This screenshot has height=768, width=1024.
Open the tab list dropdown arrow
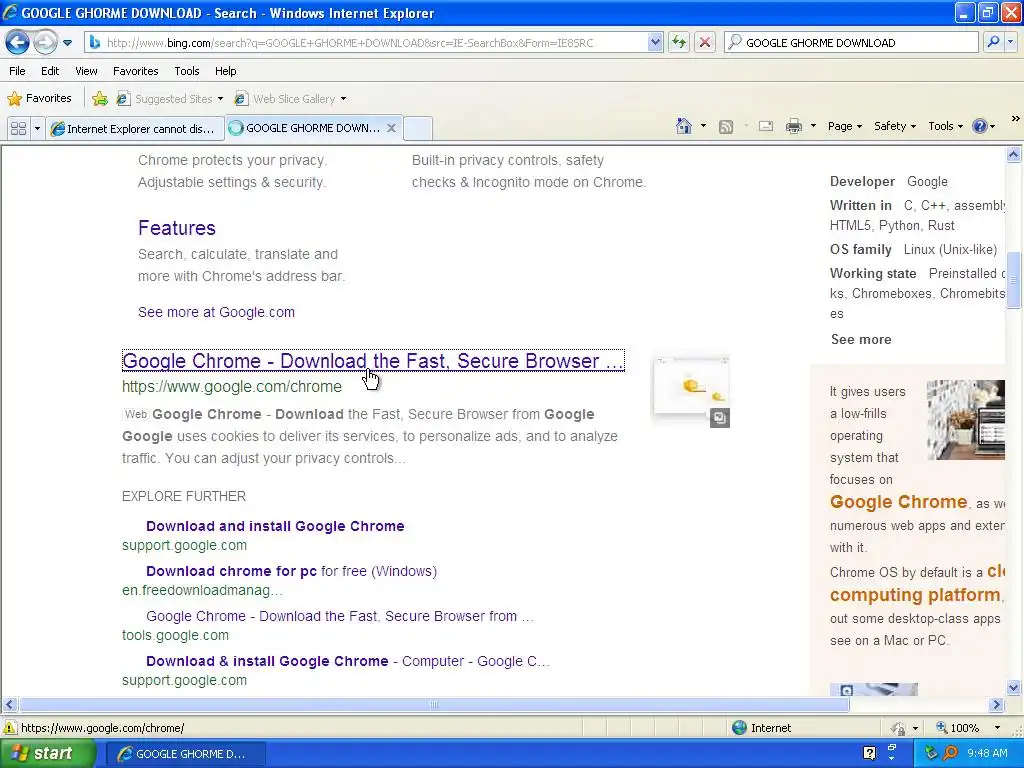[x=37, y=128]
